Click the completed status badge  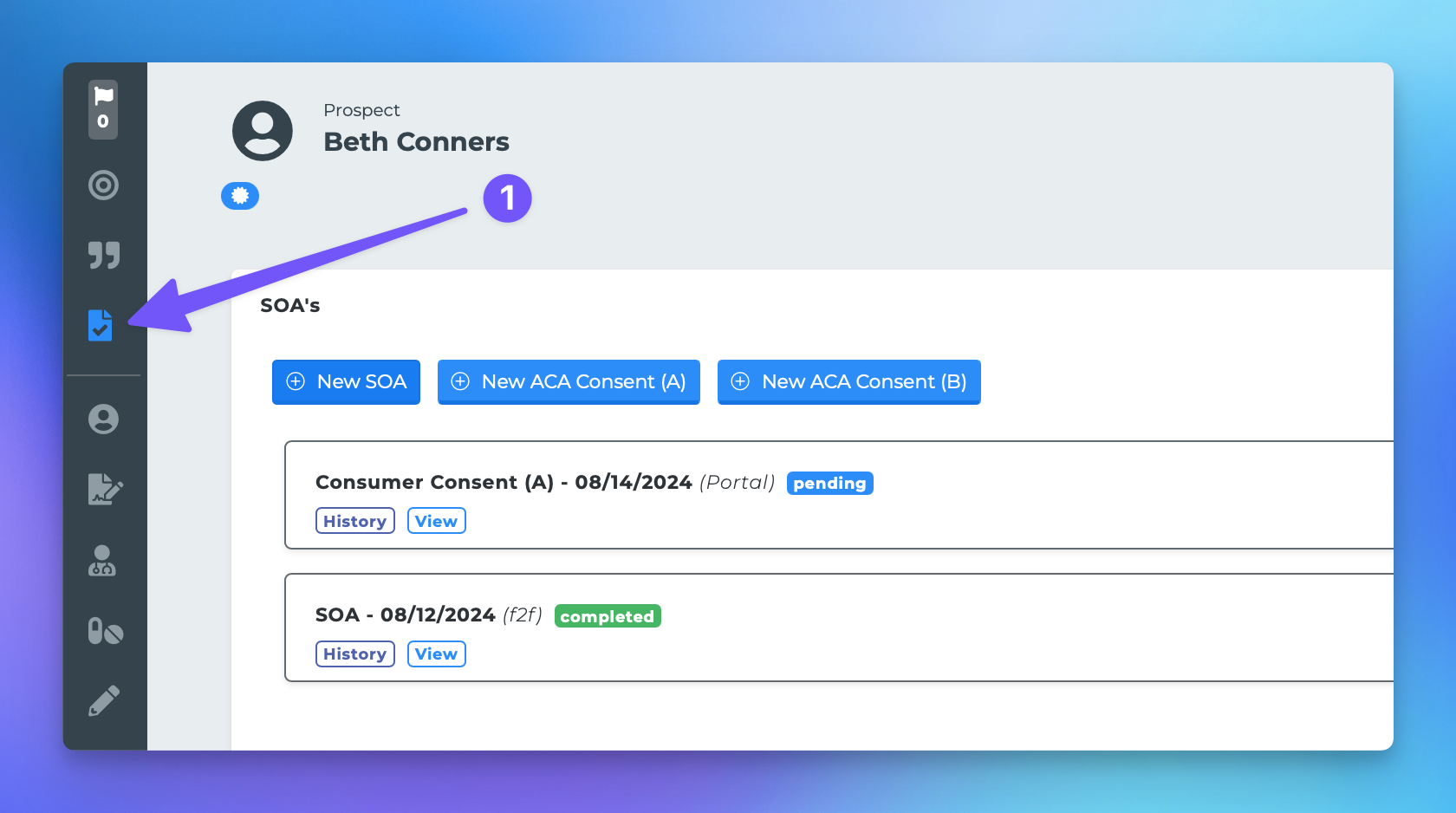[x=608, y=616]
